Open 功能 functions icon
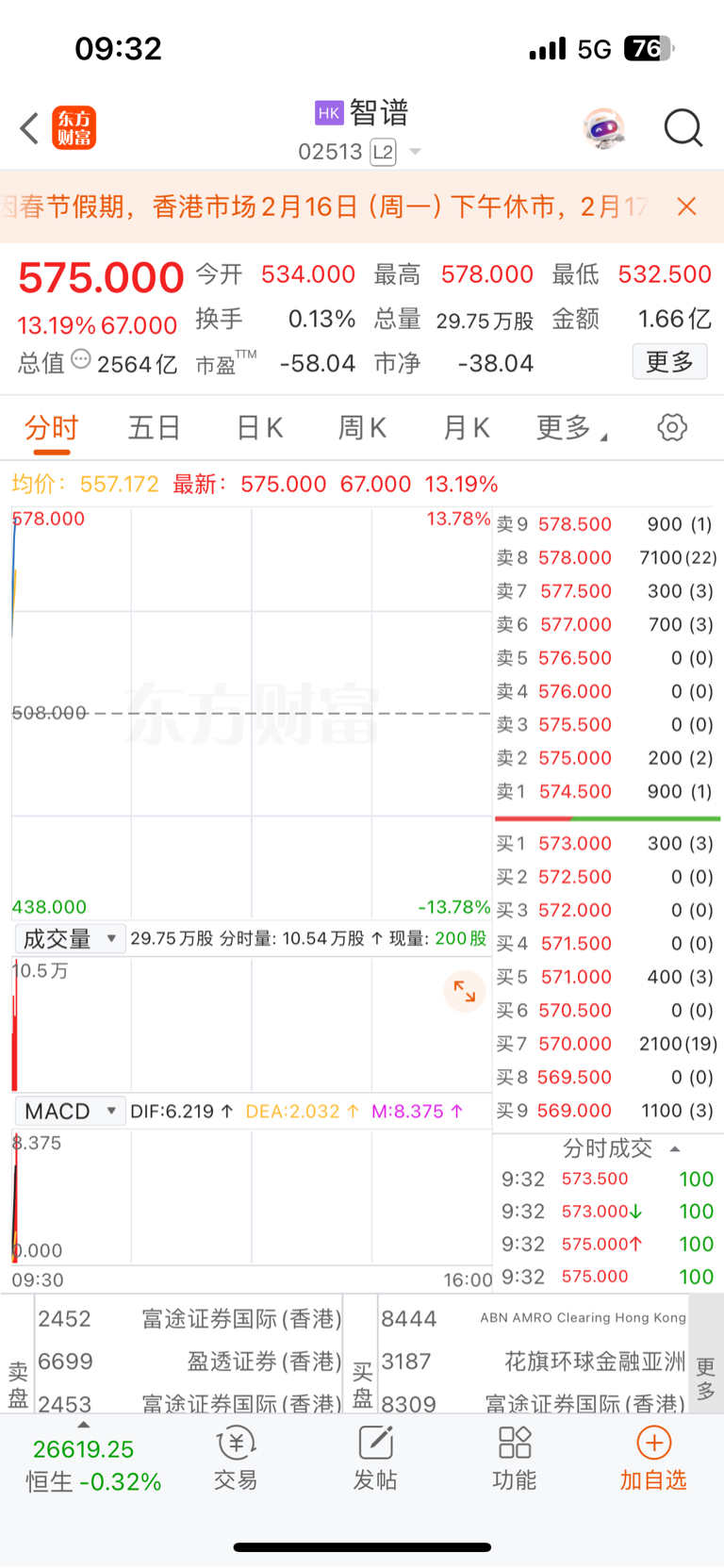This screenshot has height=1568, width=724. tap(514, 1458)
